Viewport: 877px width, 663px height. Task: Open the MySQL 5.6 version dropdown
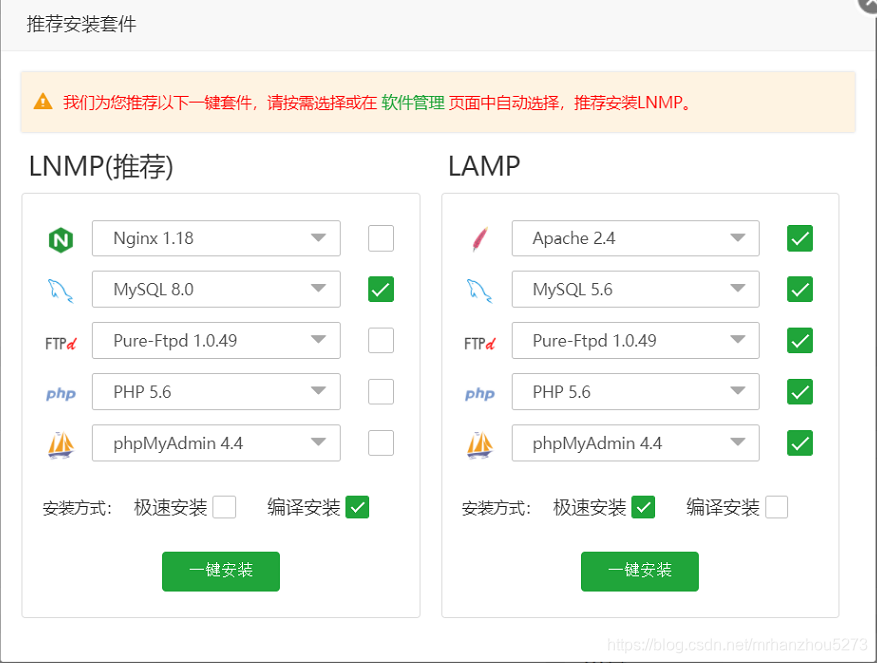[635, 289]
